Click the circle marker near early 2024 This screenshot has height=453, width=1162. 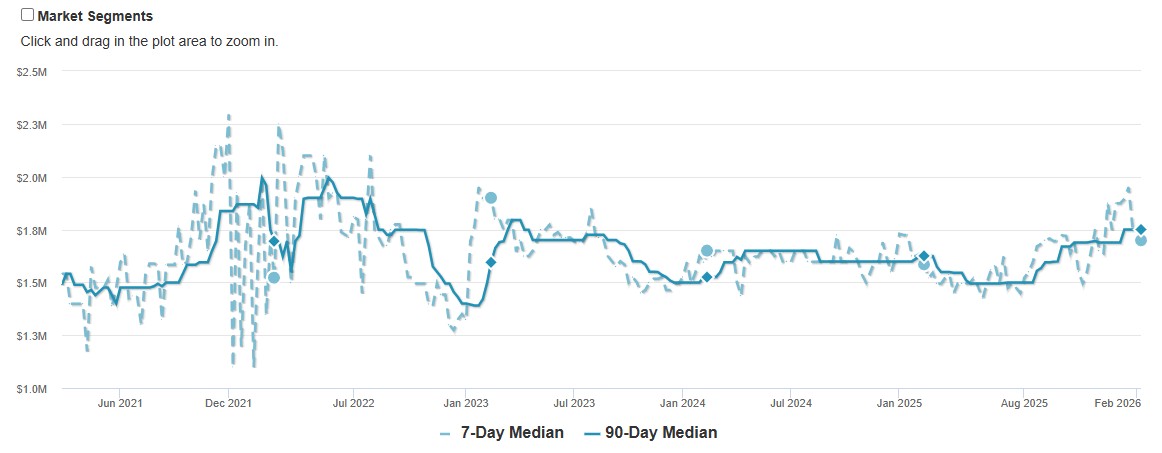(707, 251)
